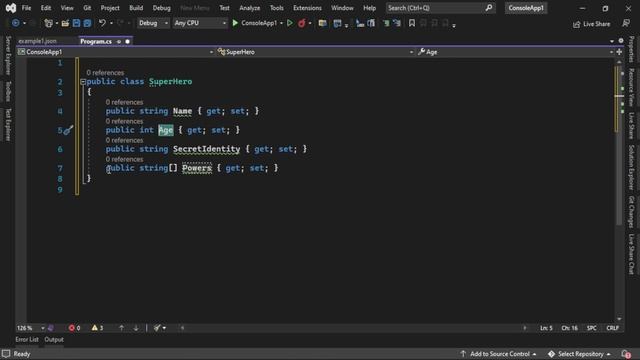Image resolution: width=640 pixels, height=360 pixels.
Task: Open the File menu
Action: pos(26,8)
